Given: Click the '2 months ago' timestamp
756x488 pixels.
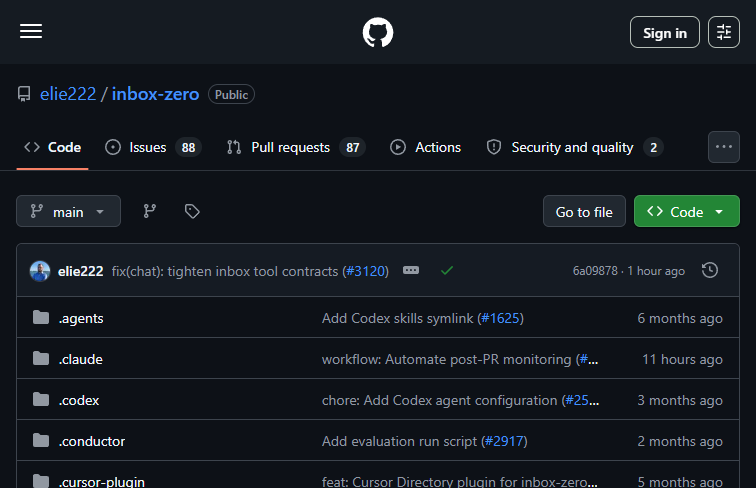Looking at the screenshot, I should [680, 441].
